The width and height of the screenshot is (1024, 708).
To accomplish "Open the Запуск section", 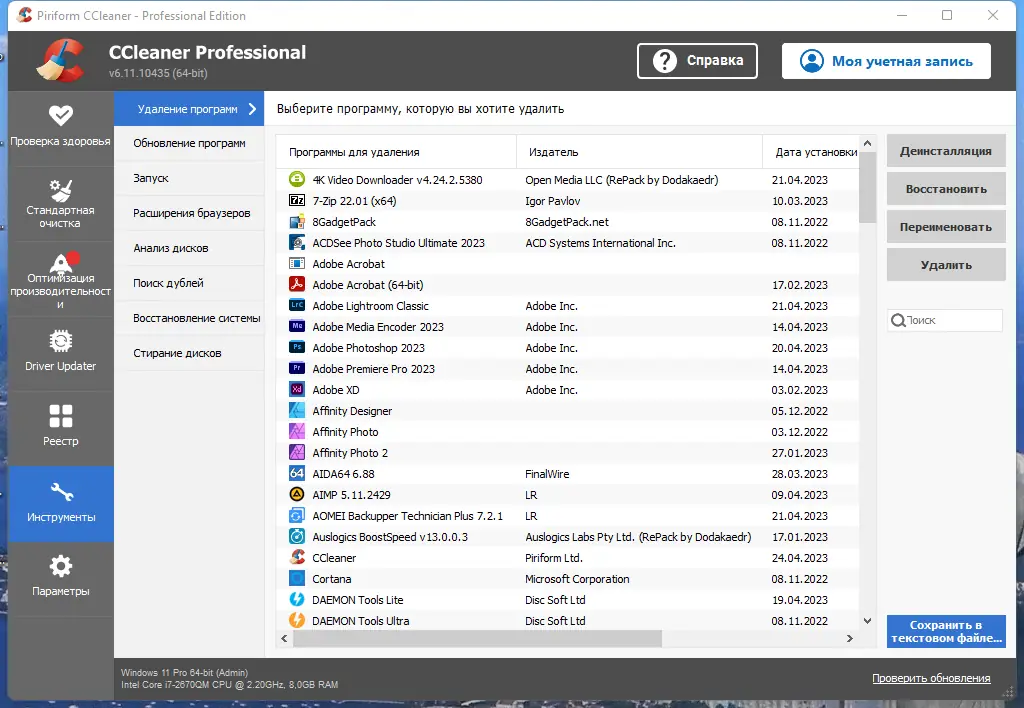I will pyautogui.click(x=188, y=177).
